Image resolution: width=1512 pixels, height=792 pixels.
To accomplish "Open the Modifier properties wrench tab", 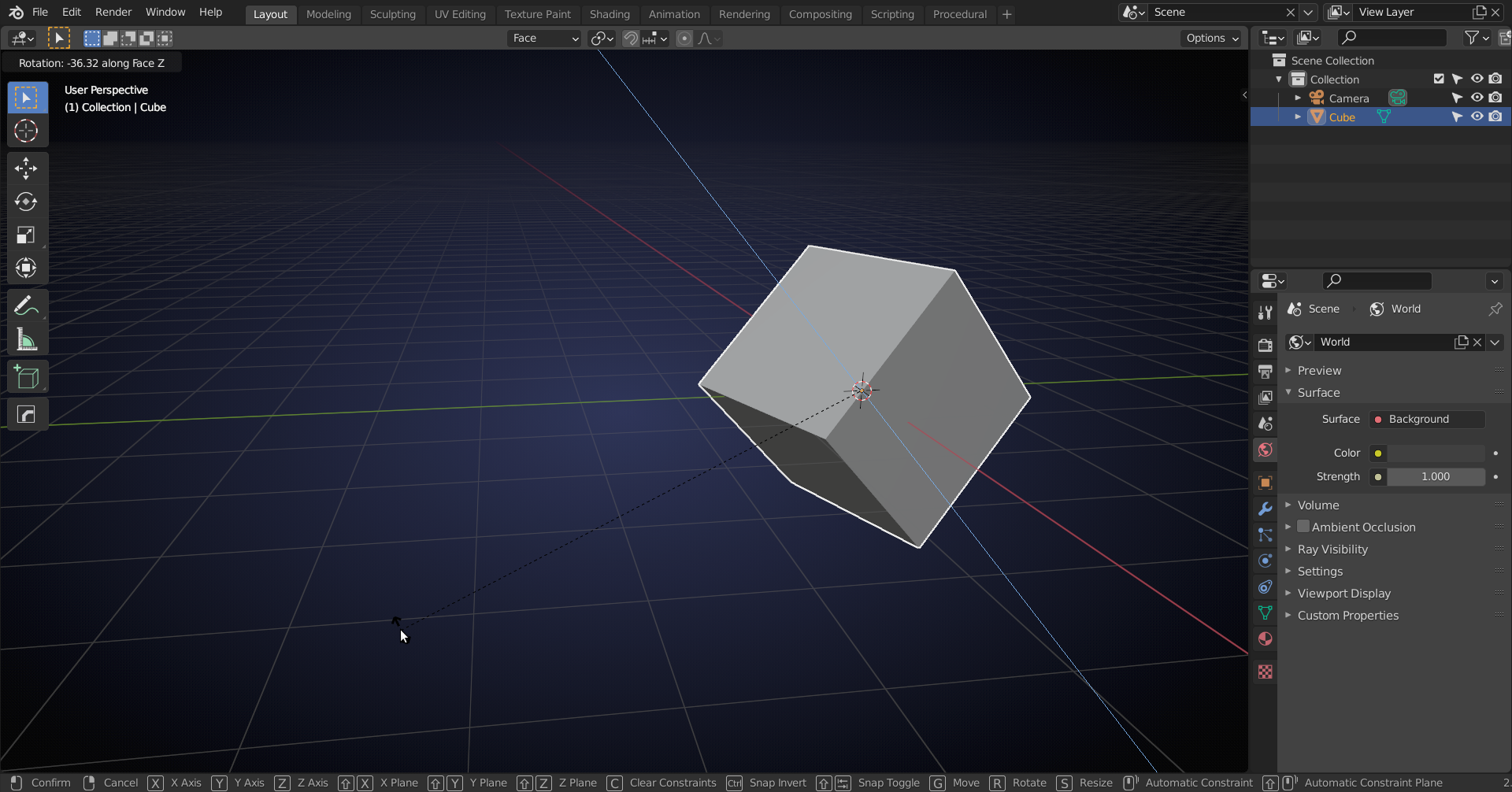I will pyautogui.click(x=1266, y=509).
